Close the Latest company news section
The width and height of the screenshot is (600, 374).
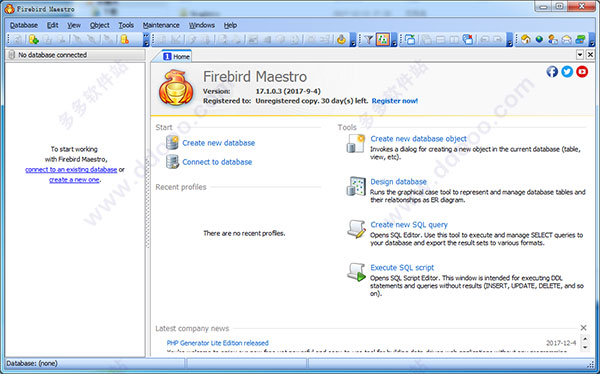[x=584, y=328]
